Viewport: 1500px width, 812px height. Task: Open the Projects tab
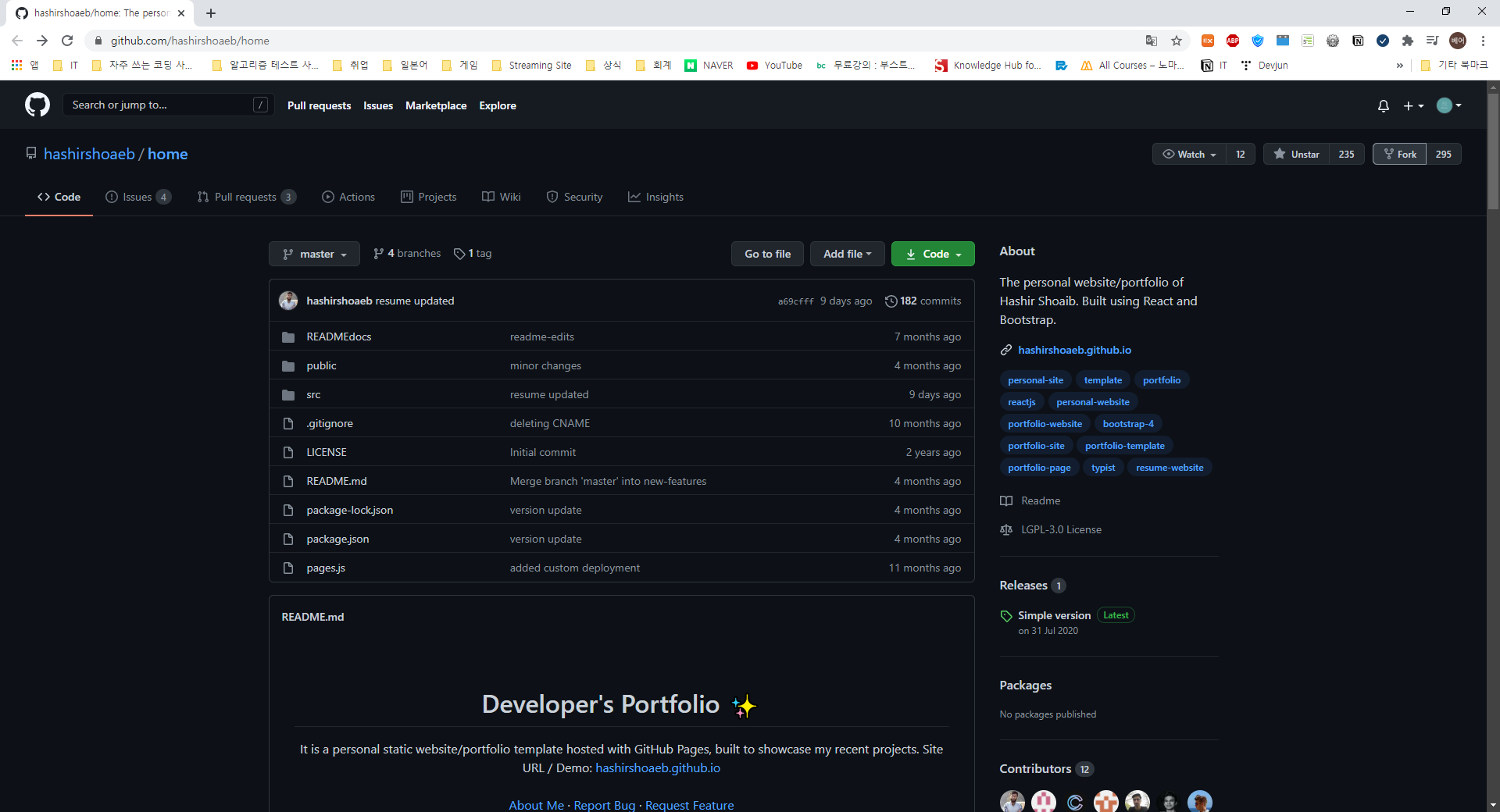point(428,198)
